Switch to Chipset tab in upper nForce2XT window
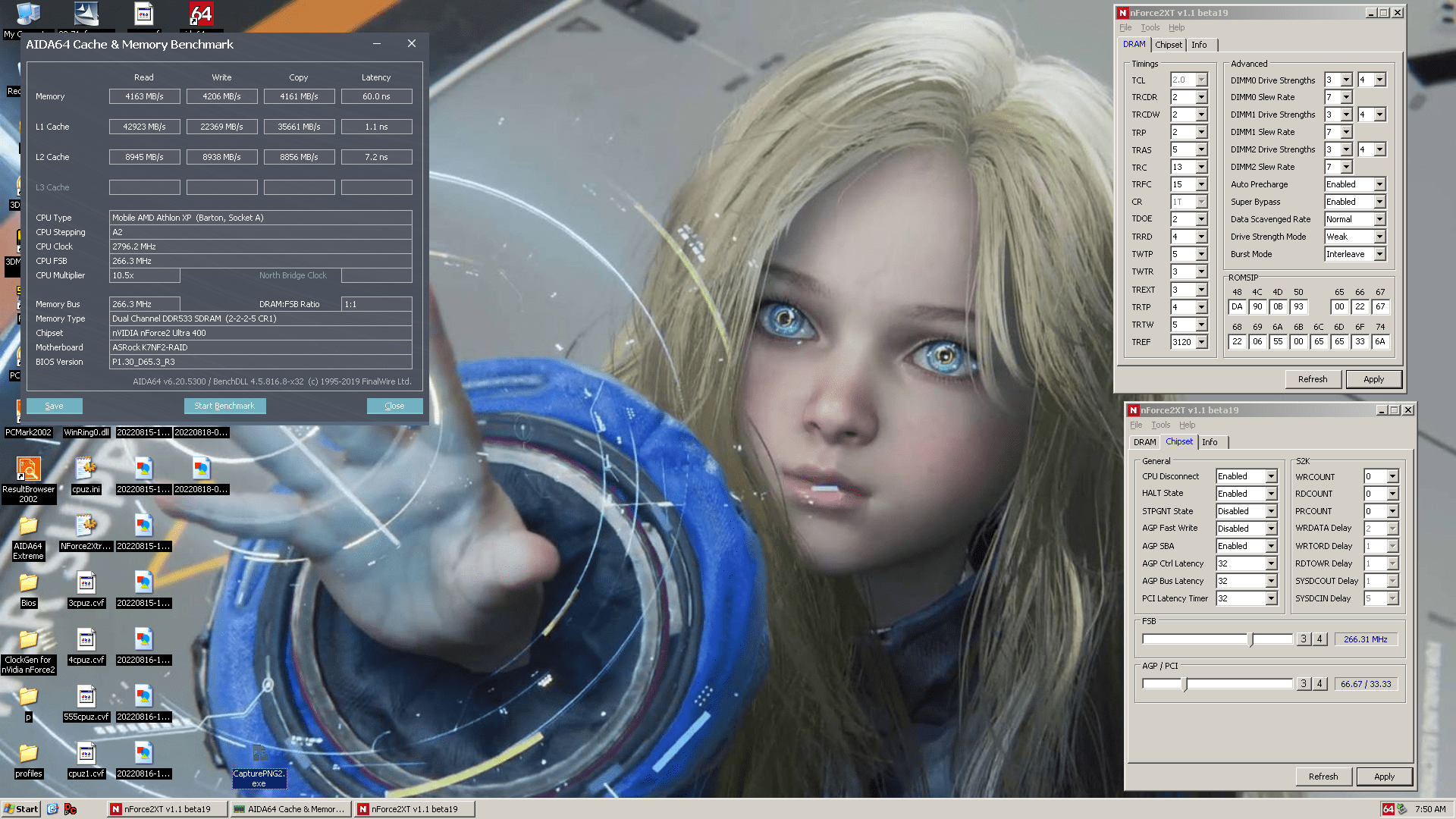 pos(1168,45)
